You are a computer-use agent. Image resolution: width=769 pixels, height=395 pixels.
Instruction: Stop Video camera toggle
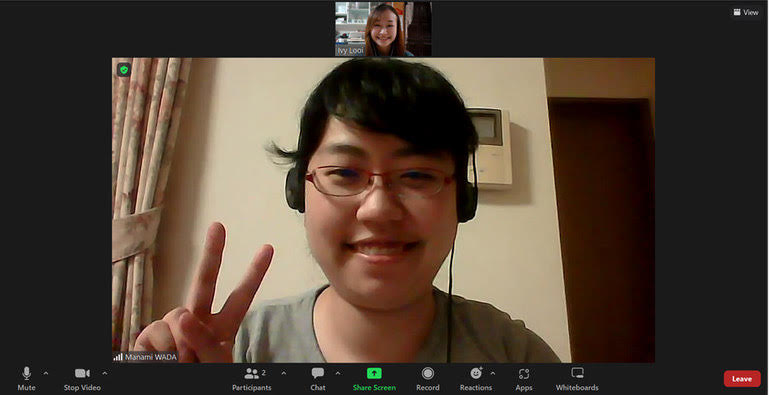click(82, 373)
